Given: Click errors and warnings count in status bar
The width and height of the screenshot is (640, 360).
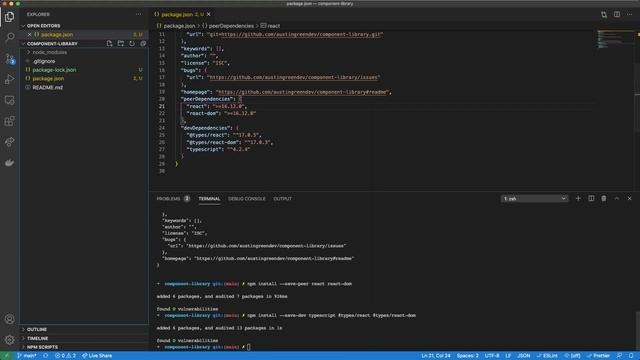Looking at the screenshot, I should click(65, 356).
